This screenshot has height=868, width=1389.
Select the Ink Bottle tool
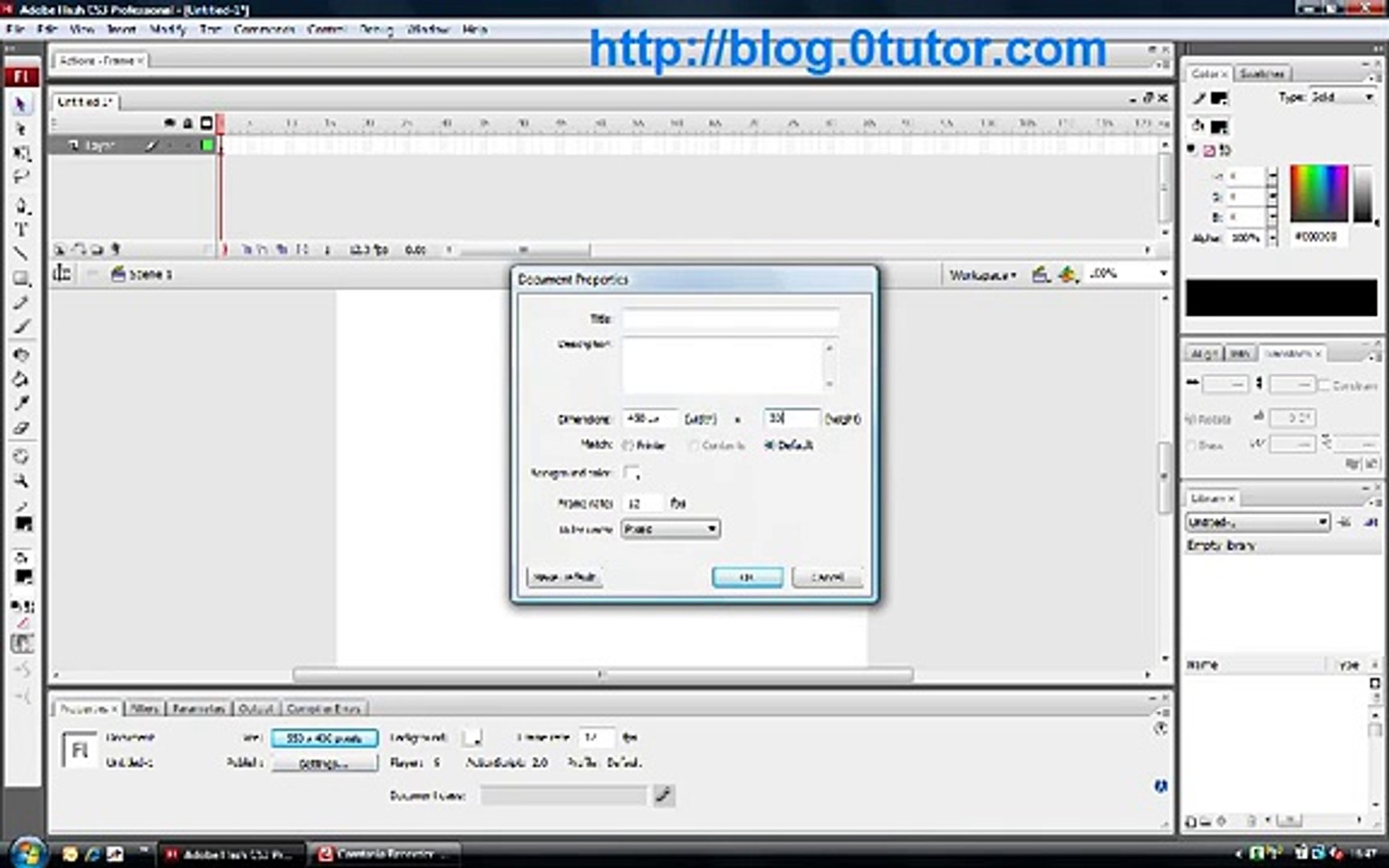[x=21, y=354]
